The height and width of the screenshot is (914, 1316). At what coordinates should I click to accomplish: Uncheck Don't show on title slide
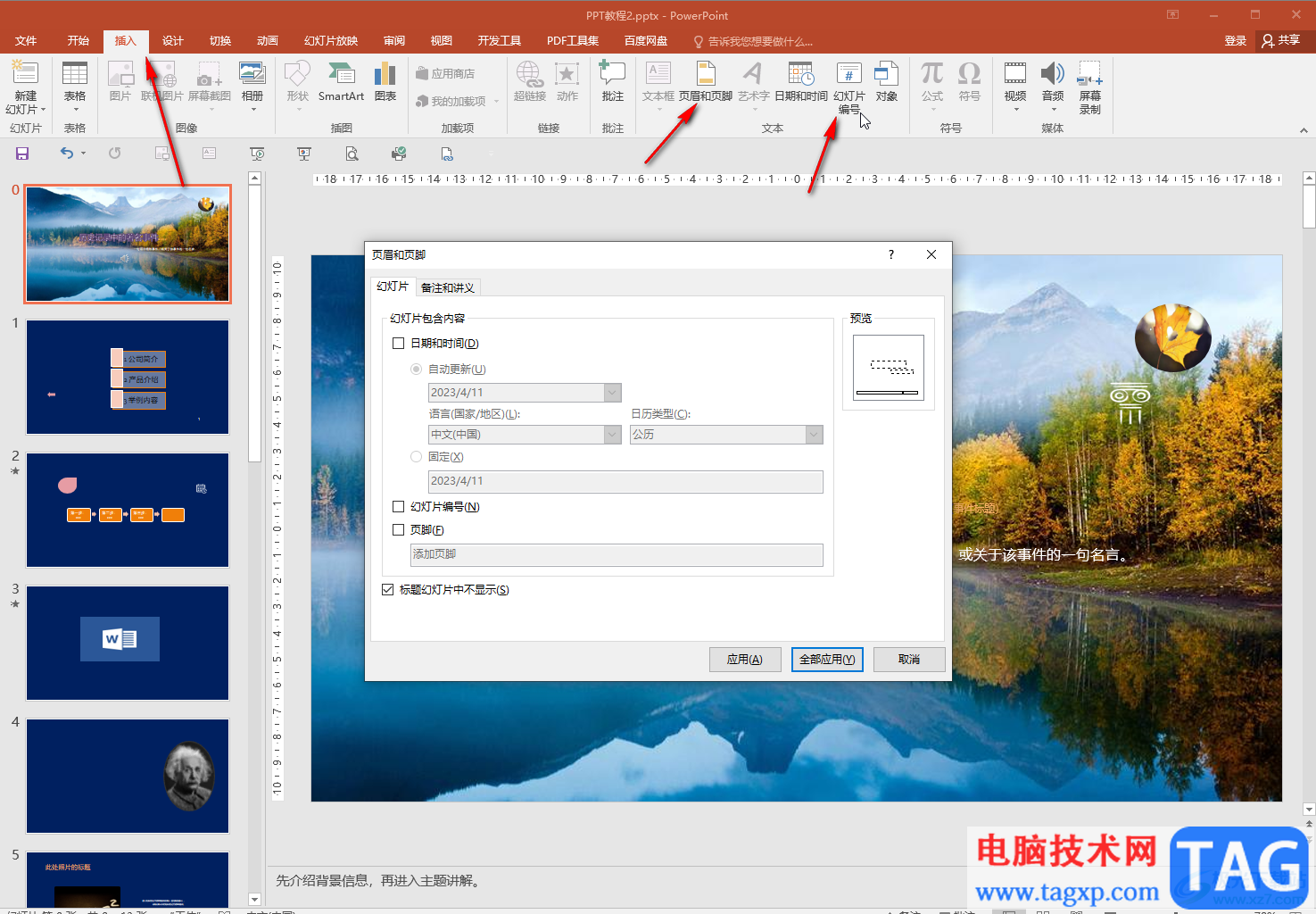point(387,590)
